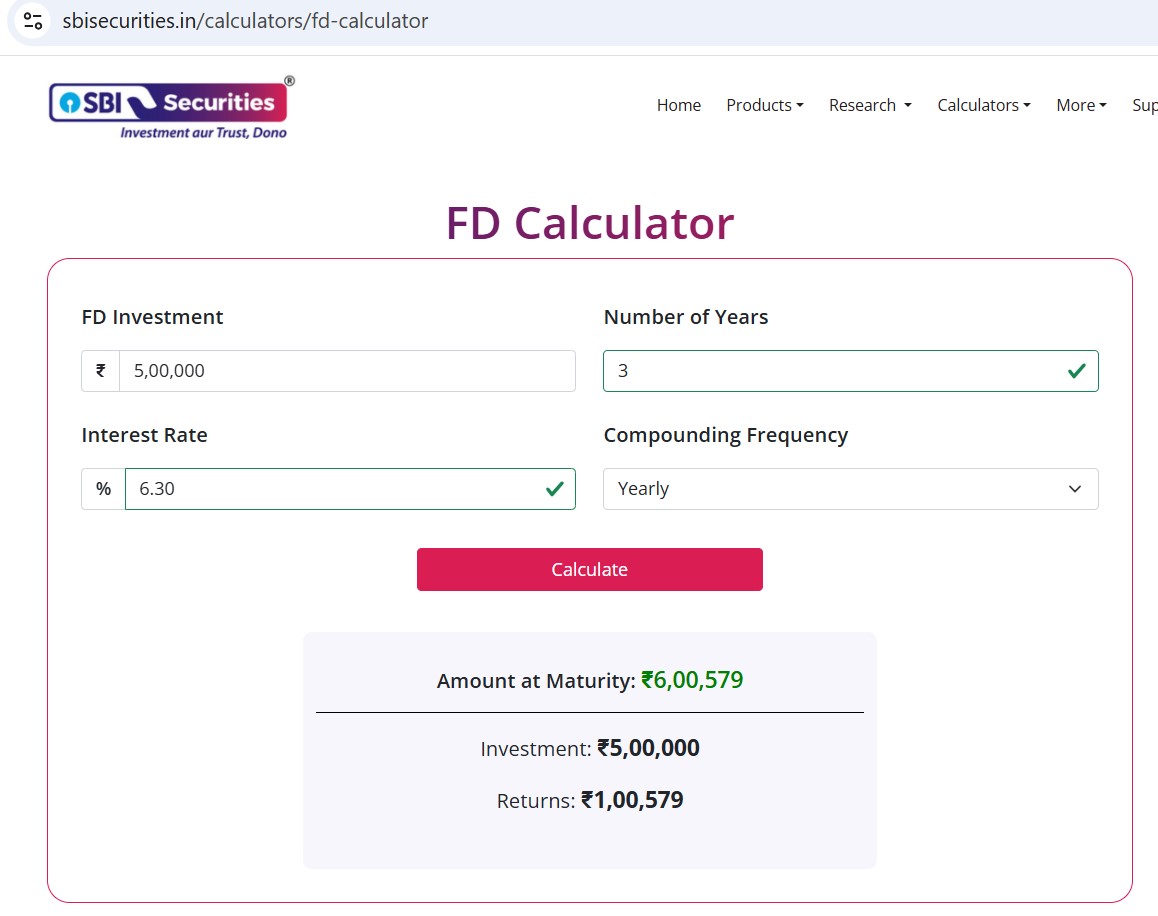This screenshot has width=1158, height=916.
Task: Click inside the Number of Years field
Action: pos(830,371)
